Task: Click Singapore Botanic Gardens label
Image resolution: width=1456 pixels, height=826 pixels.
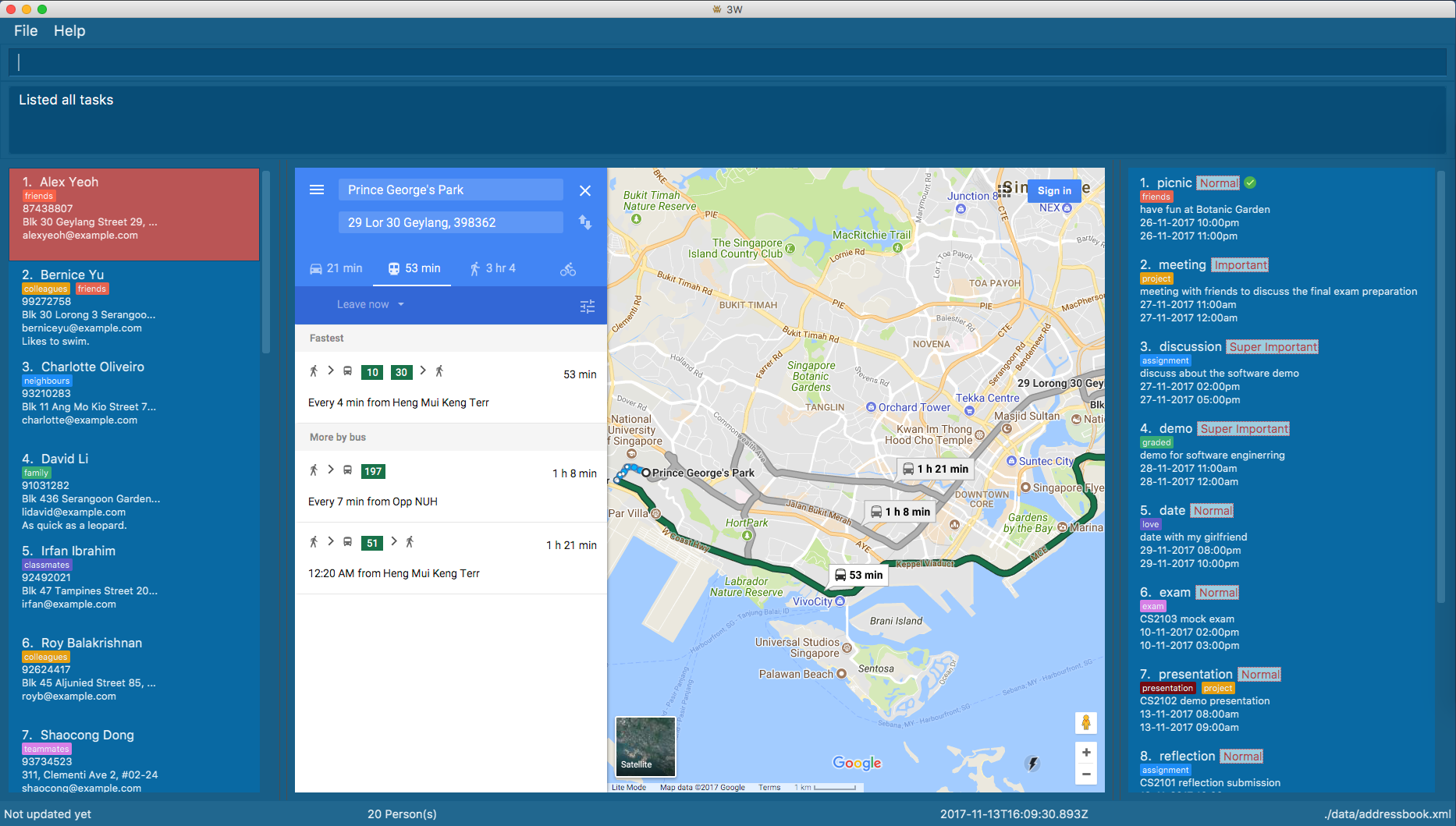Action: click(811, 376)
